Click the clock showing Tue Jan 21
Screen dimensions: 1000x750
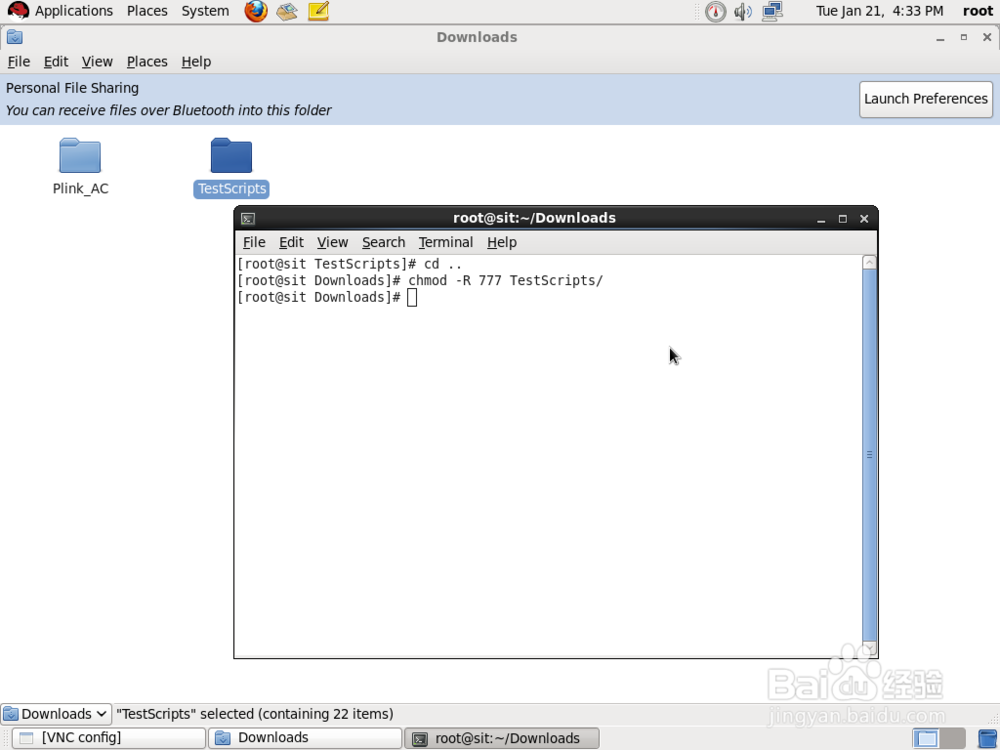[x=879, y=11]
